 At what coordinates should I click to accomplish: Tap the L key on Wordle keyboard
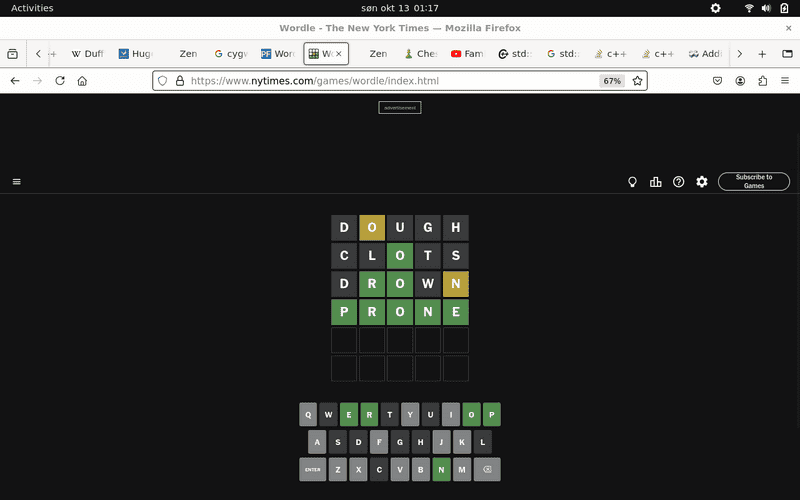[483, 442]
